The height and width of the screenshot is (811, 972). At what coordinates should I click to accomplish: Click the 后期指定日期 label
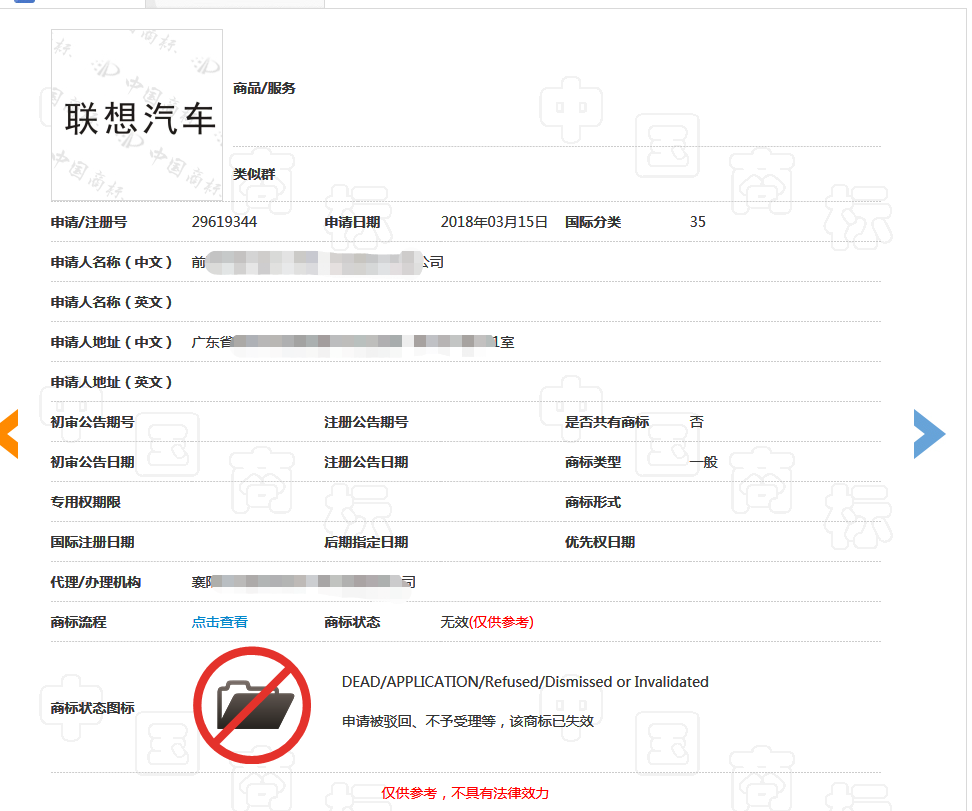point(366,543)
